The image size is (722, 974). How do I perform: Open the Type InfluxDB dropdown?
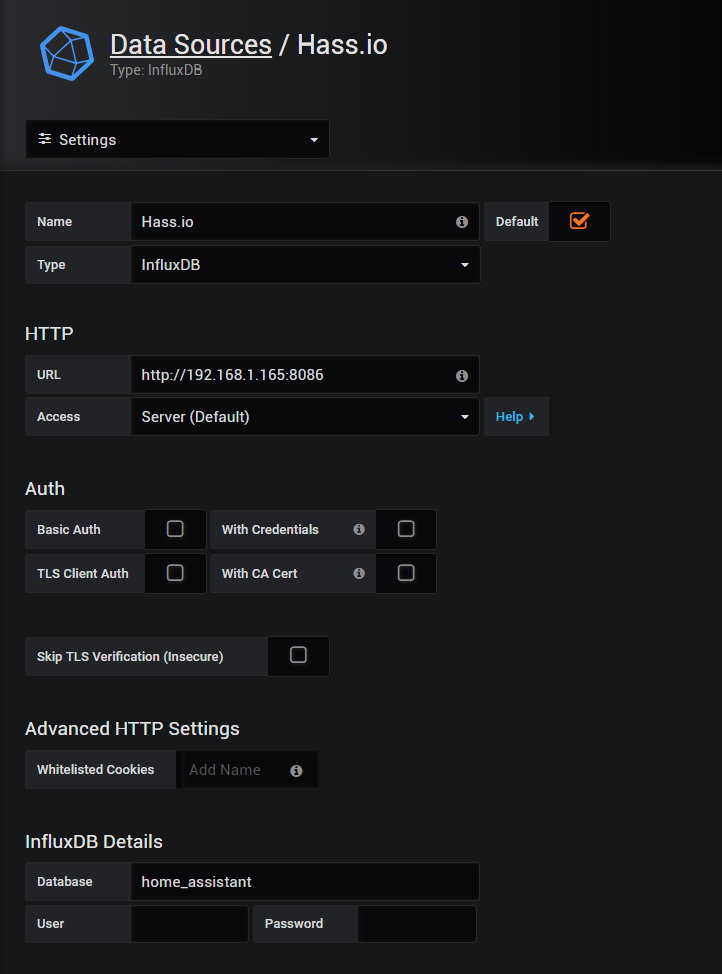pos(305,265)
